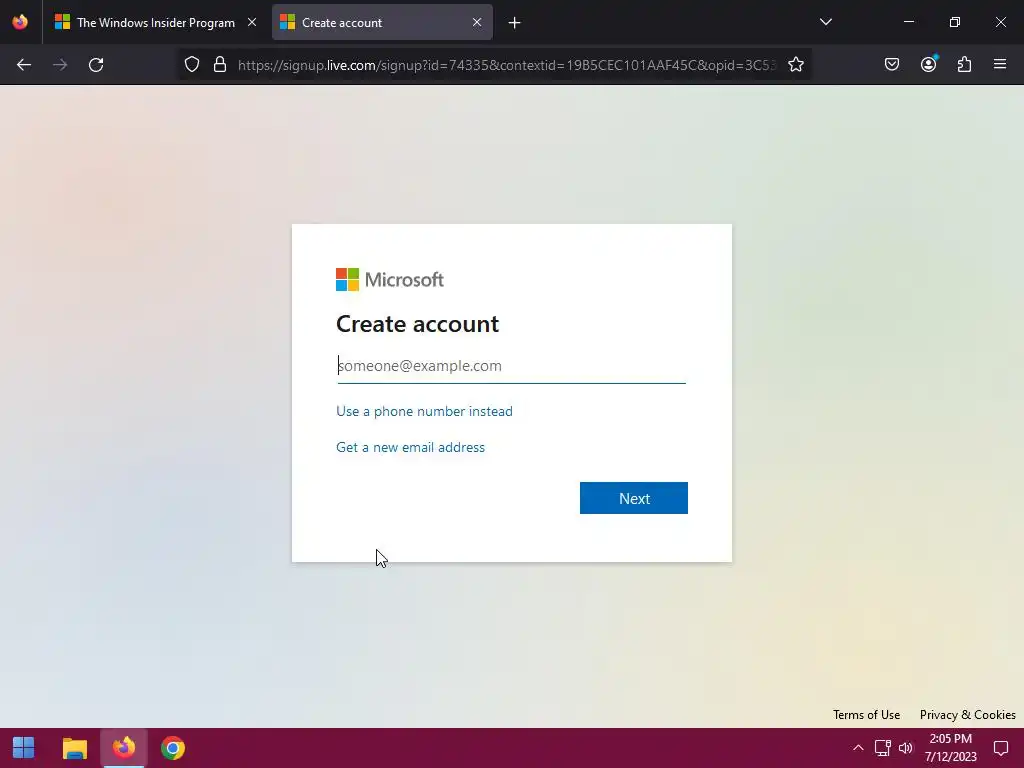Open a new tab with the plus button
This screenshot has height=768, width=1024.
[x=515, y=23]
